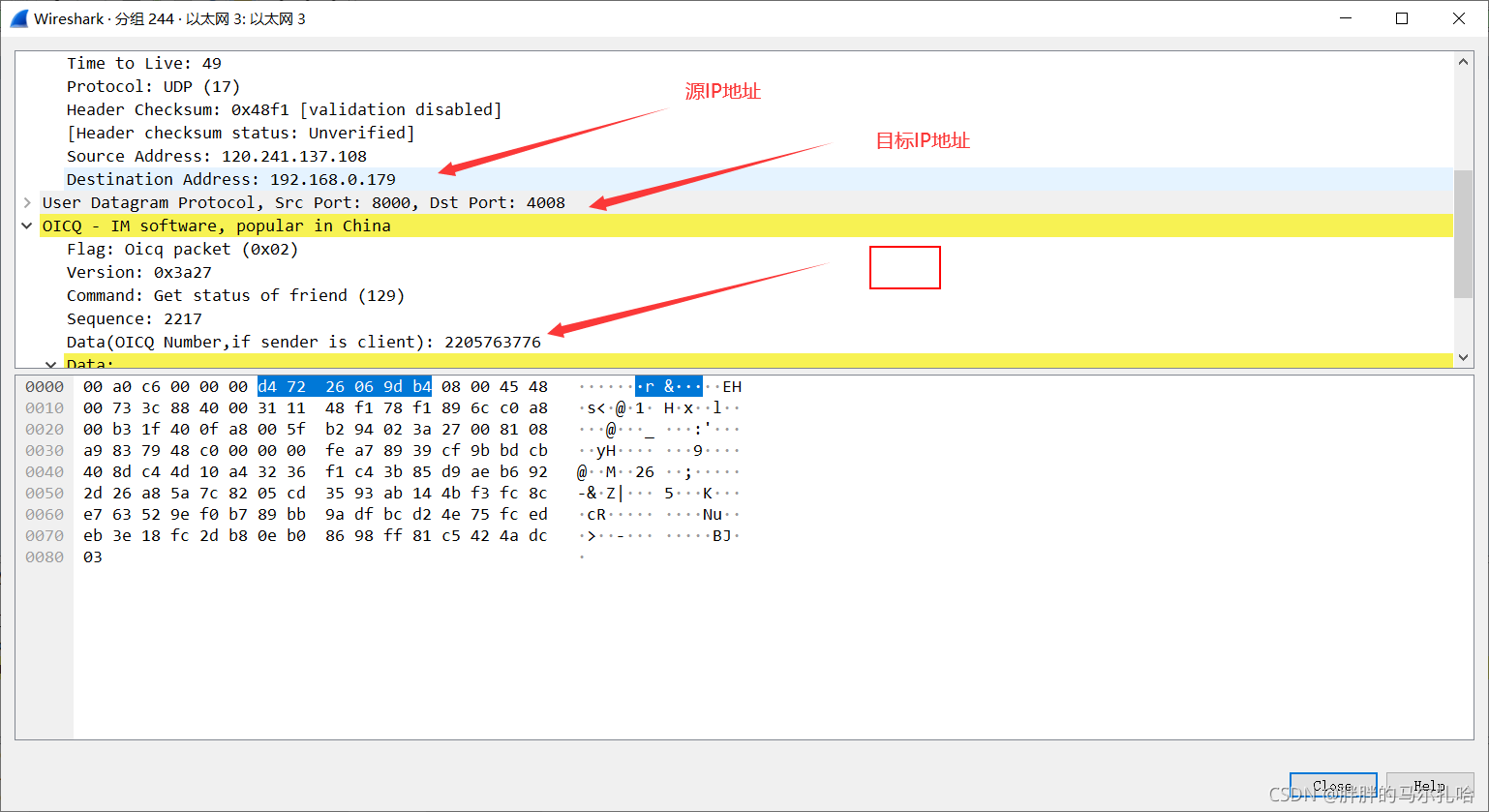
Task: Select the Sequence: 2217 row
Action: tap(134, 318)
